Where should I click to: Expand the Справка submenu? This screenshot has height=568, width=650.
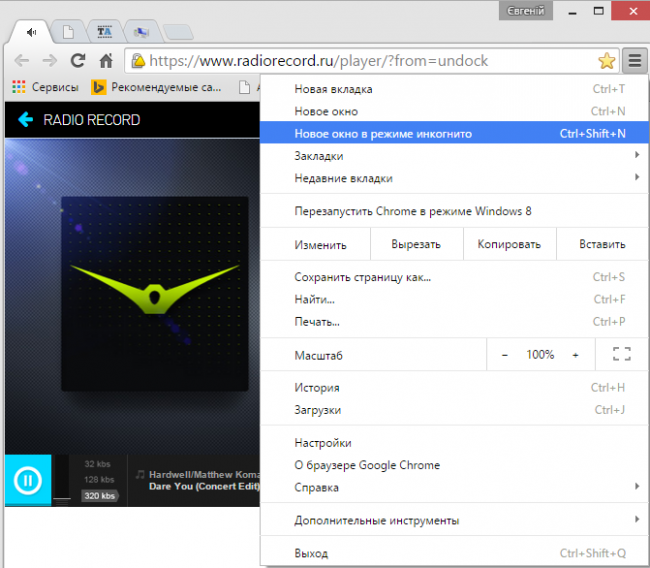[454, 488]
